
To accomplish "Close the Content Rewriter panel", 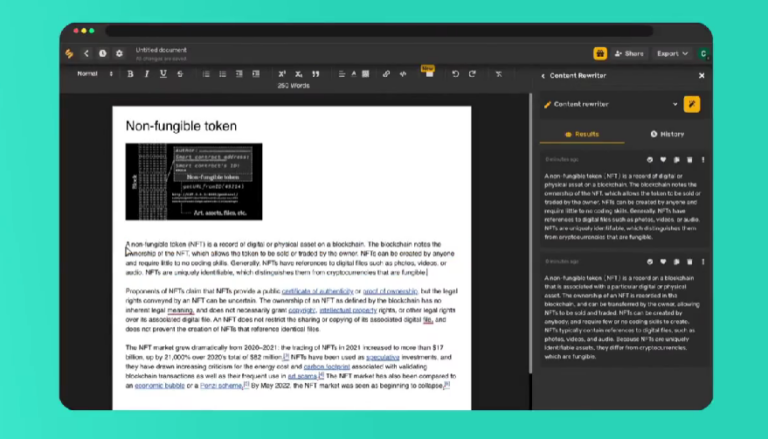I will 701,76.
